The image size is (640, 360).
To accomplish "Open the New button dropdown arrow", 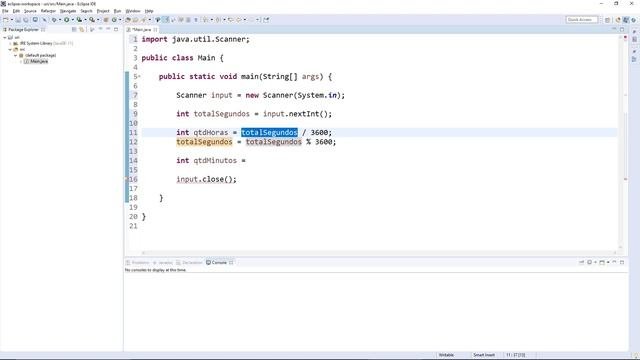I will tap(11, 20).
